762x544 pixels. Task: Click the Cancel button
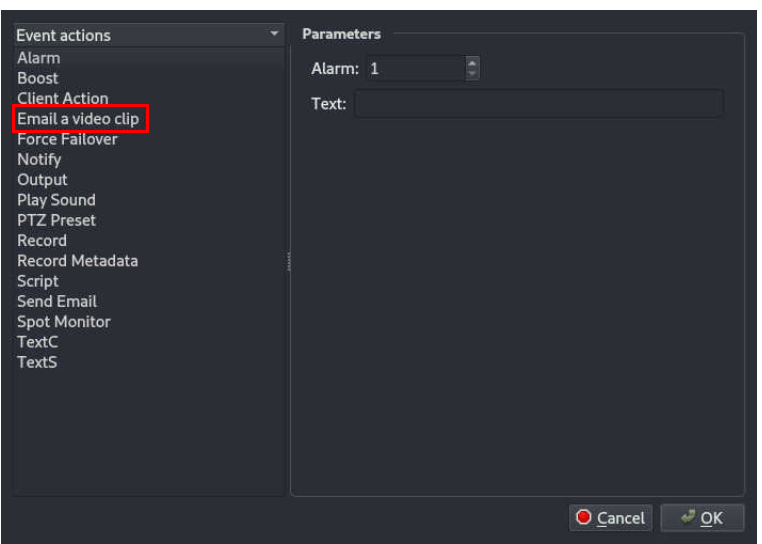tap(611, 518)
